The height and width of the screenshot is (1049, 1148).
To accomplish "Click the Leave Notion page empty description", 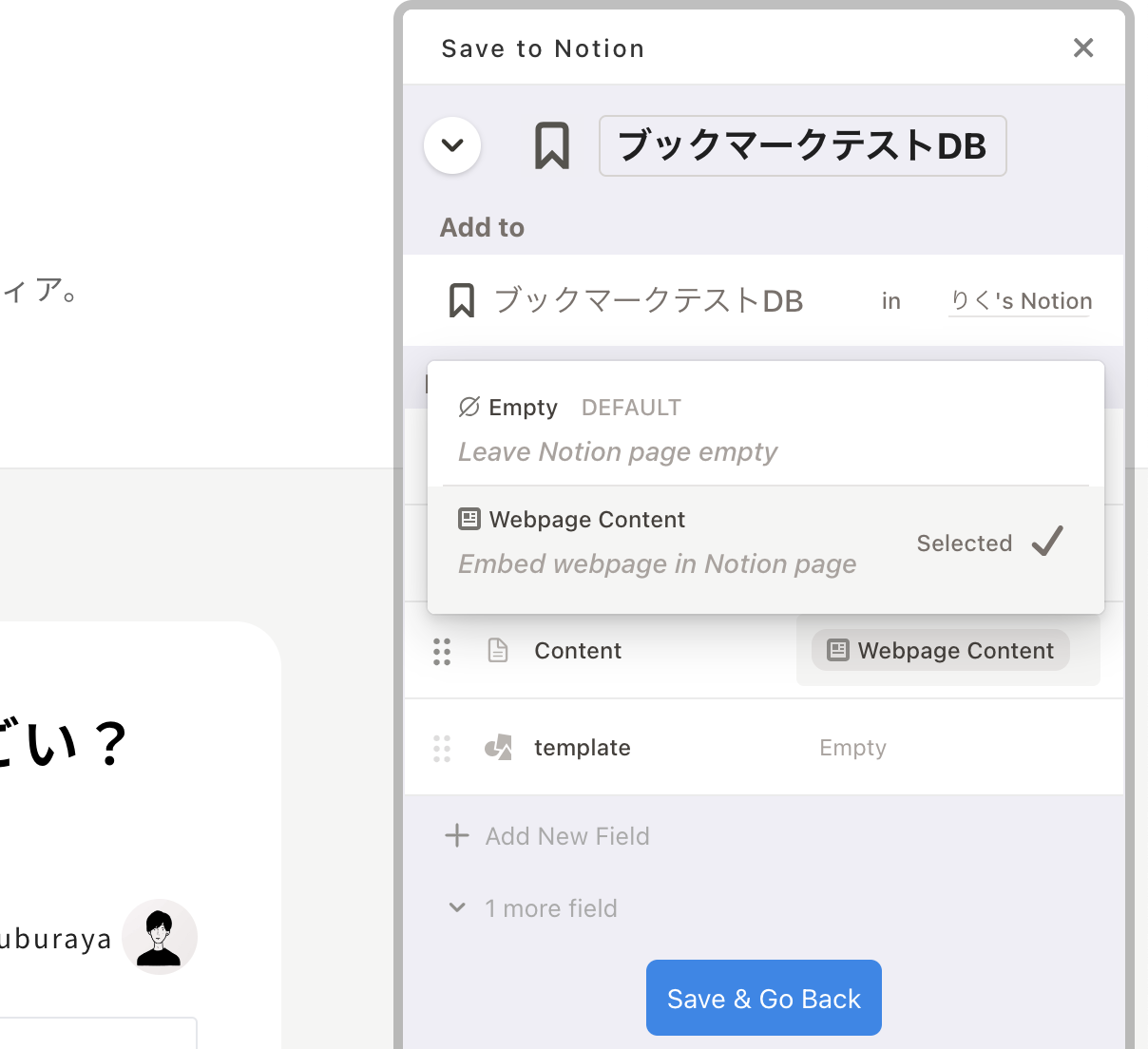I will pyautogui.click(x=618, y=451).
